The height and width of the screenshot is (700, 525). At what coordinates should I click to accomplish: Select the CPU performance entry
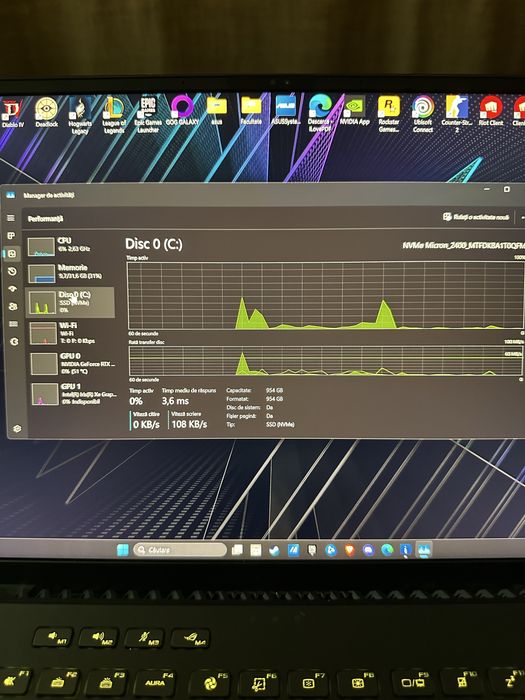click(71, 246)
